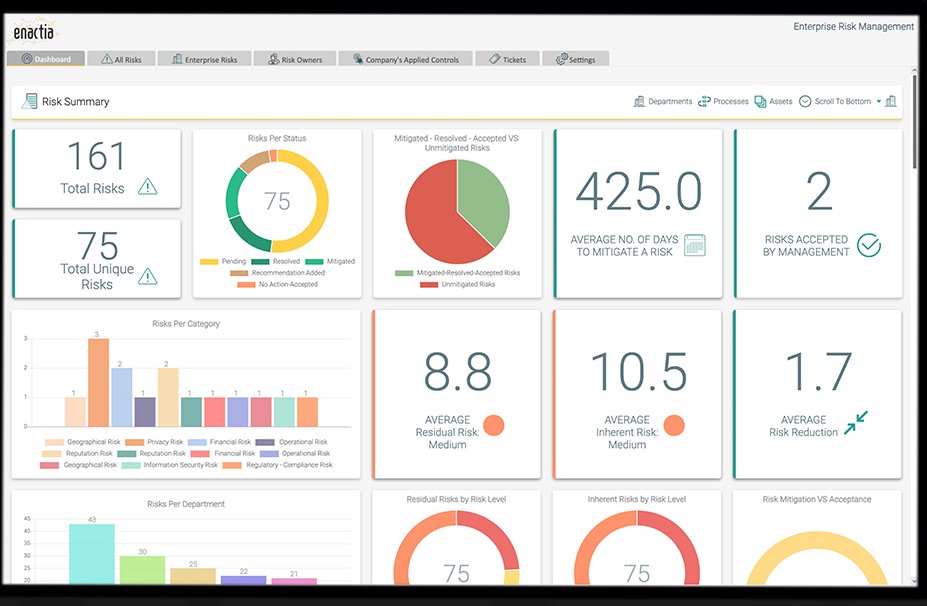Click orange circle indicator in Average Inherent Risk card
This screenshot has height=606, width=927.
tap(674, 425)
